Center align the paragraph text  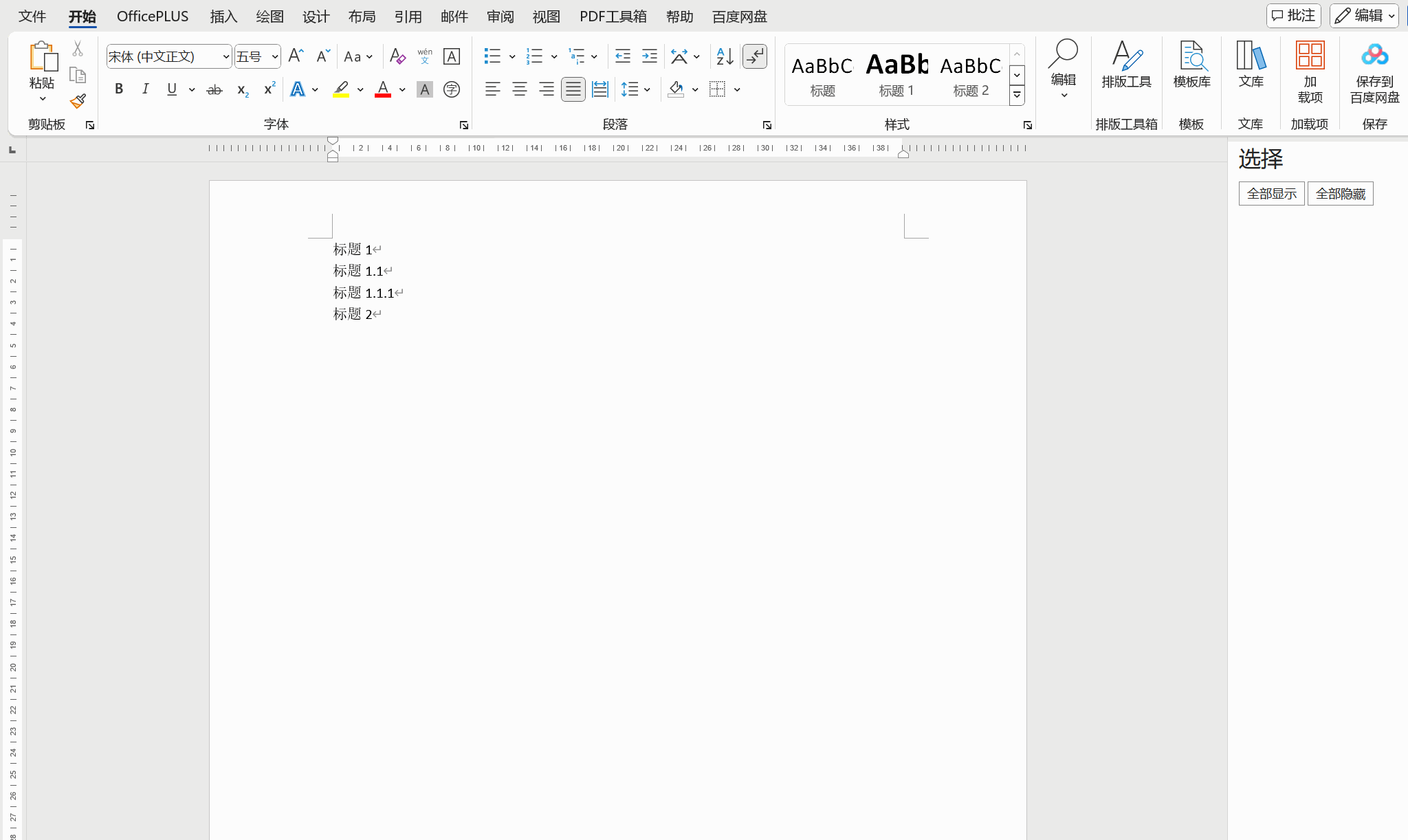click(520, 89)
